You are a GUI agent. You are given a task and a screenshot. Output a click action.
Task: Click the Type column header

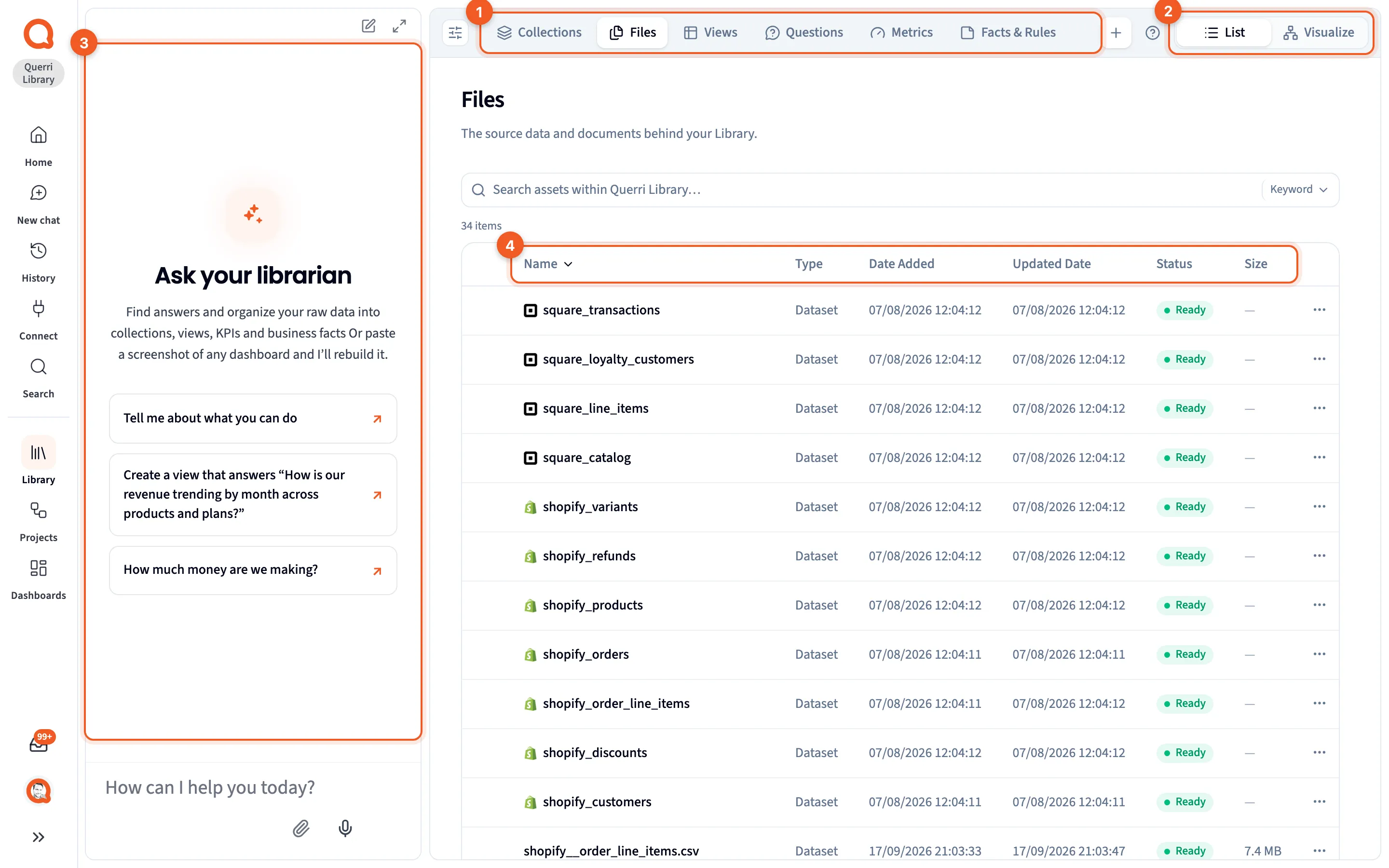pos(809,264)
